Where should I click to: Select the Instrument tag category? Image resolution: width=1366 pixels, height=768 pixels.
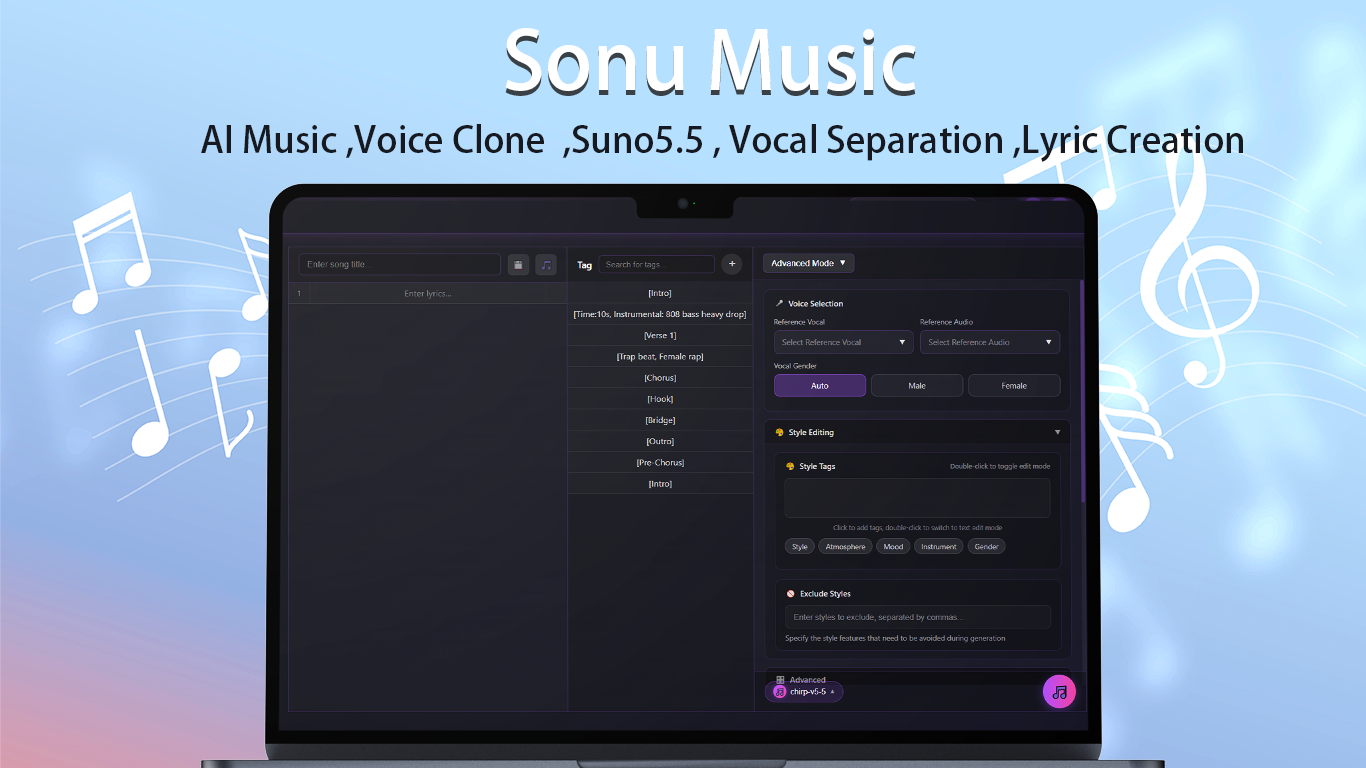click(939, 547)
